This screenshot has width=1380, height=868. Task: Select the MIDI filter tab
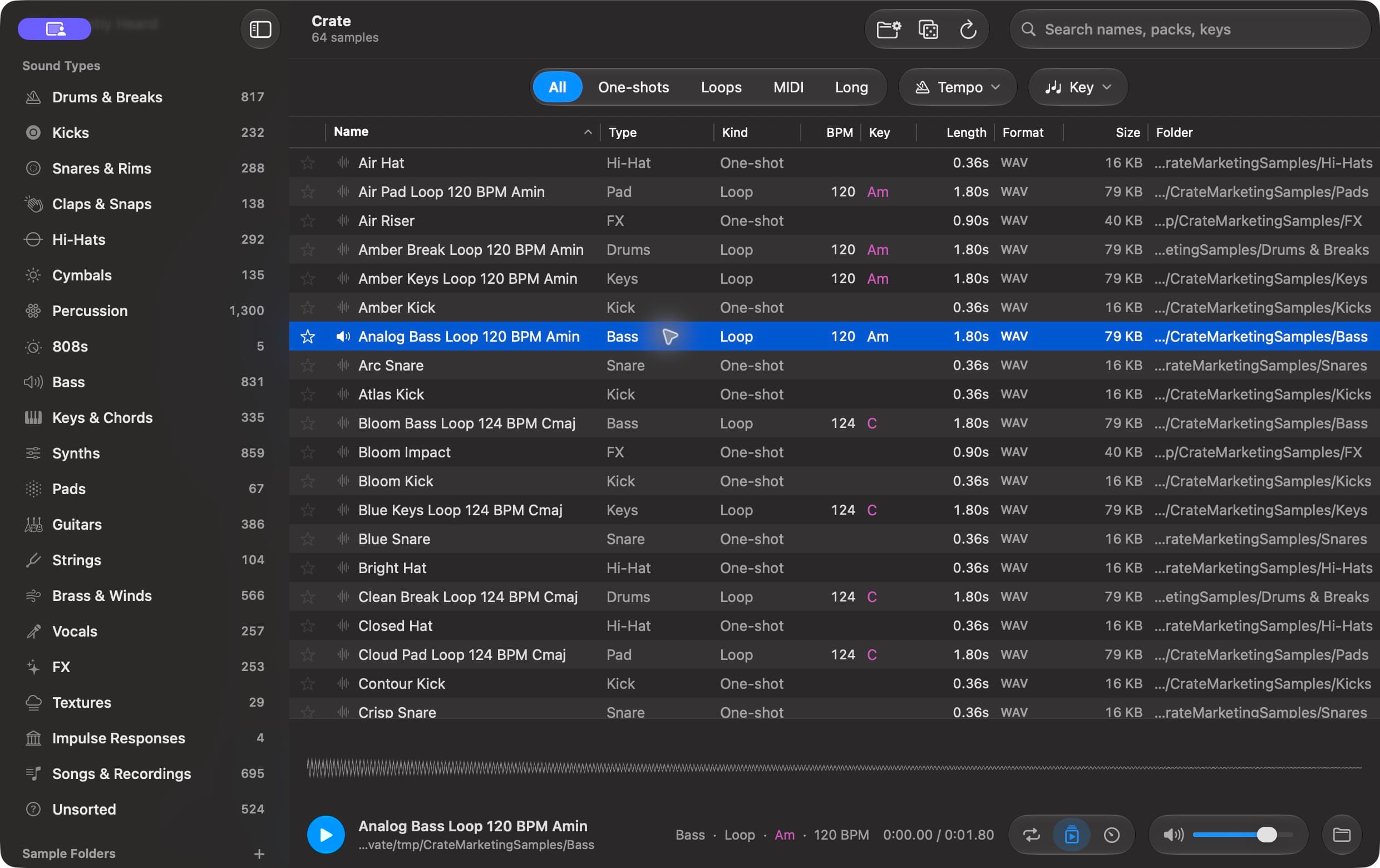[x=788, y=87]
